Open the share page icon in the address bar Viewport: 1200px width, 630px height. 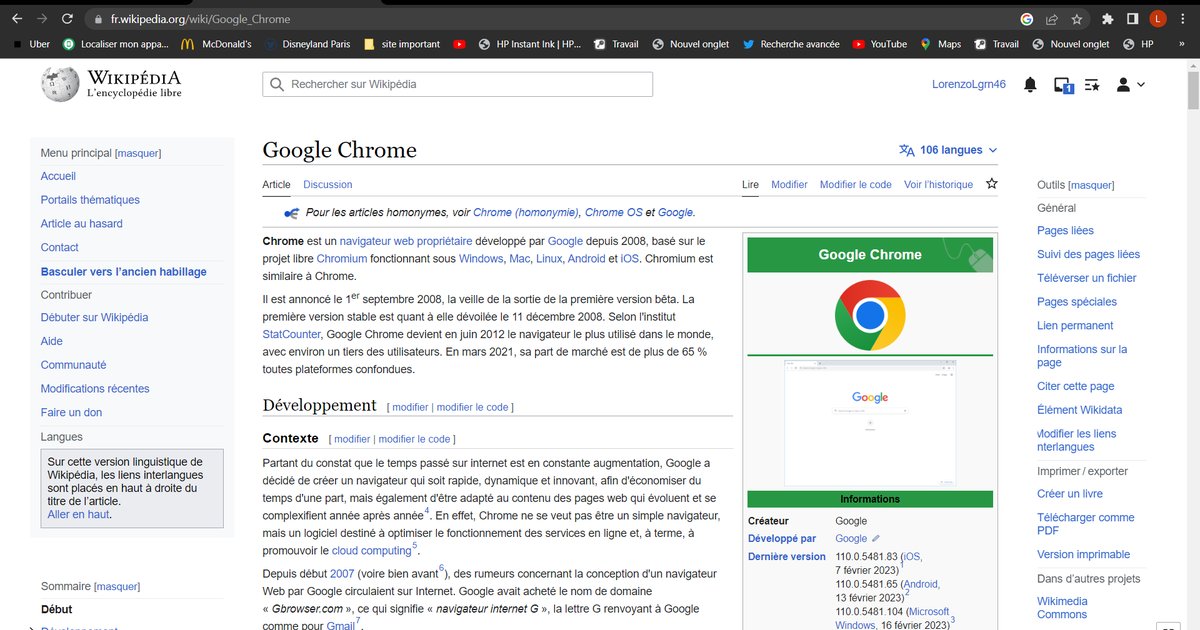pyautogui.click(x=1052, y=19)
